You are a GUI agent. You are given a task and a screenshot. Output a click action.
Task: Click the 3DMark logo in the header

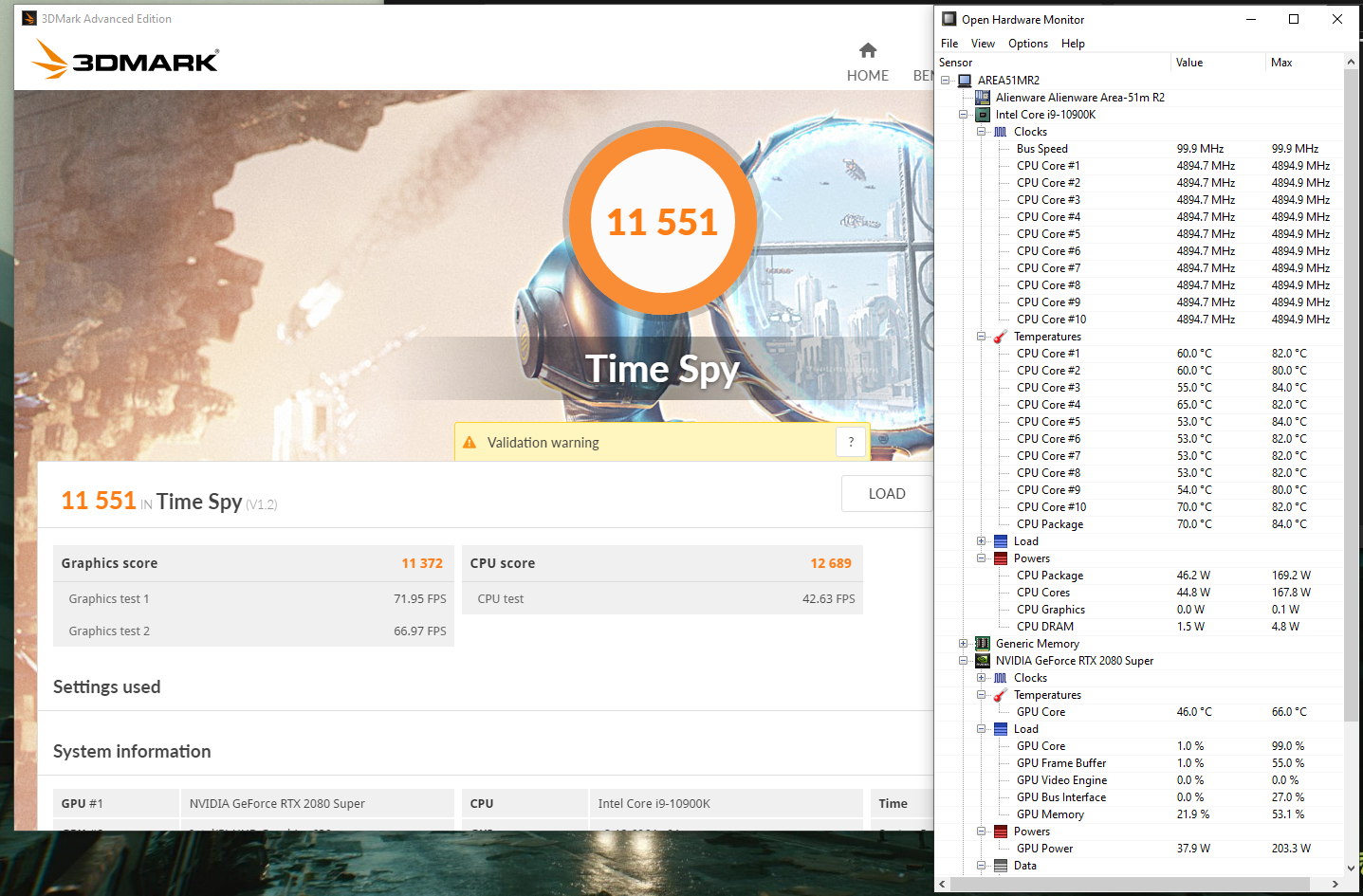[125, 59]
